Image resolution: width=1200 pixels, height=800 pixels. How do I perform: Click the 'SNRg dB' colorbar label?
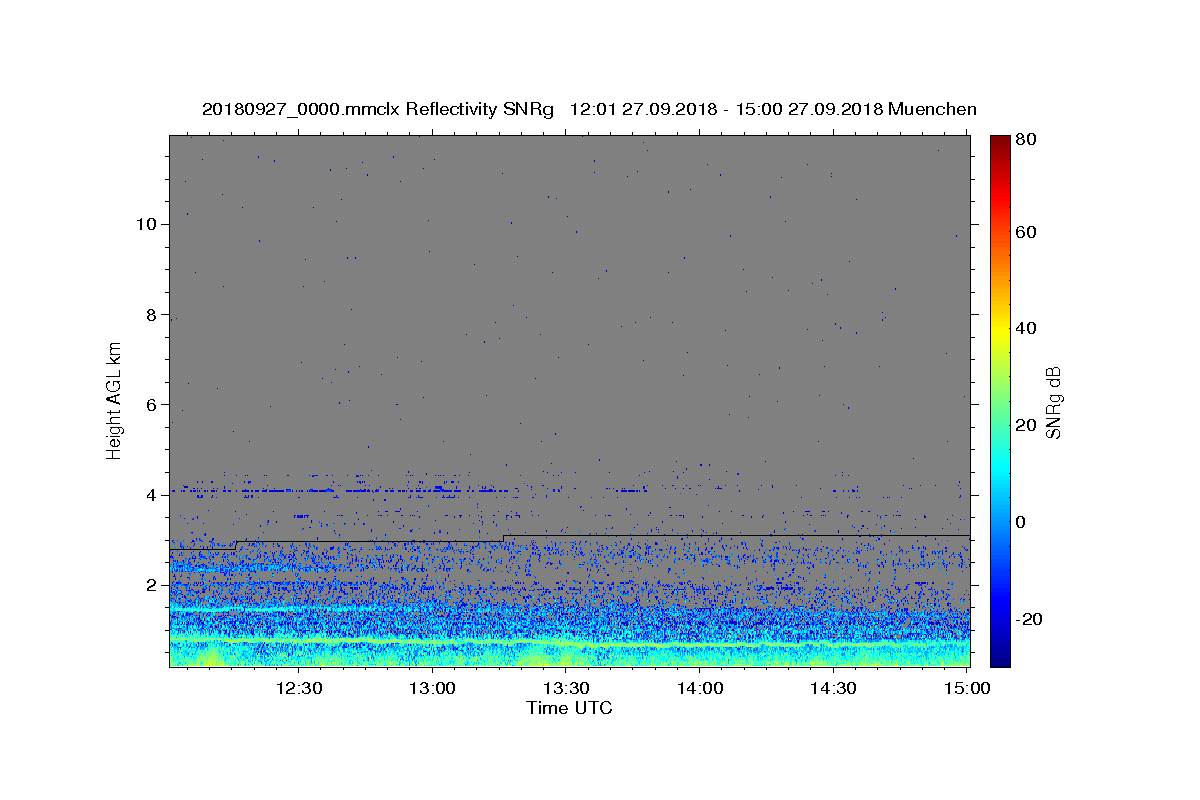1052,401
